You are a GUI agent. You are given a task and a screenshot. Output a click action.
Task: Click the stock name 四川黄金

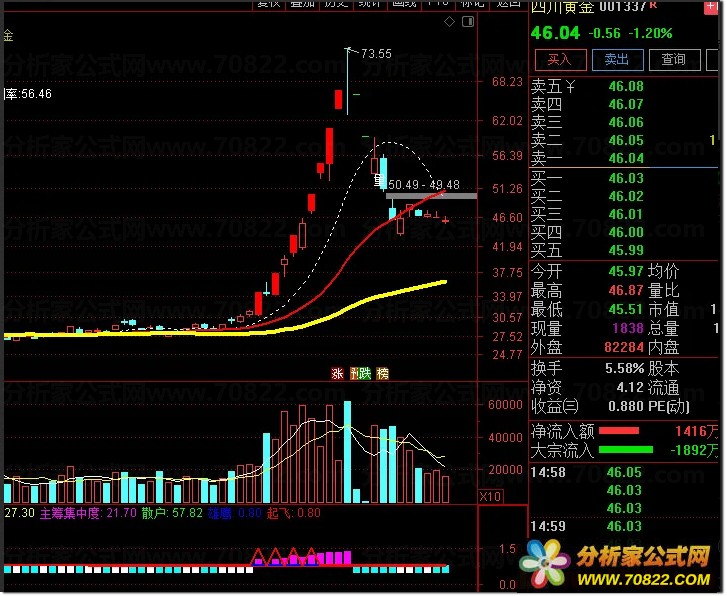point(562,6)
